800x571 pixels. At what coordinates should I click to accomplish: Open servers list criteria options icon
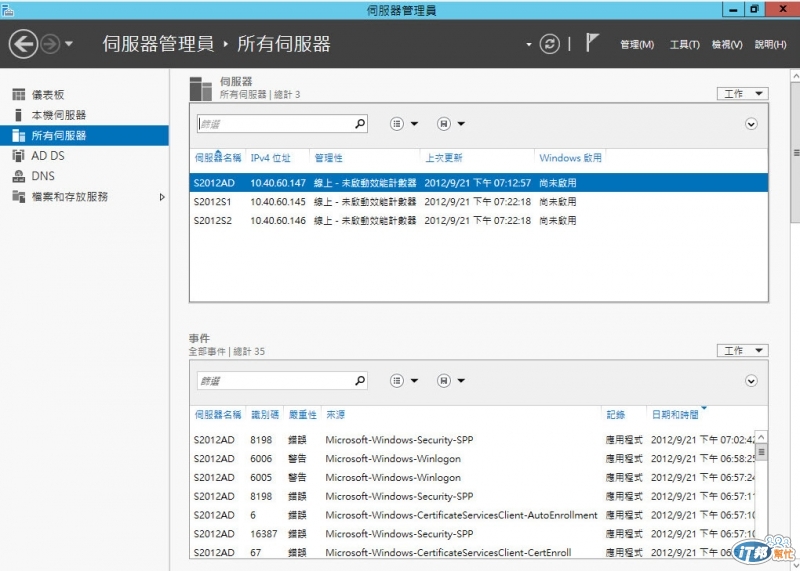tap(397, 123)
